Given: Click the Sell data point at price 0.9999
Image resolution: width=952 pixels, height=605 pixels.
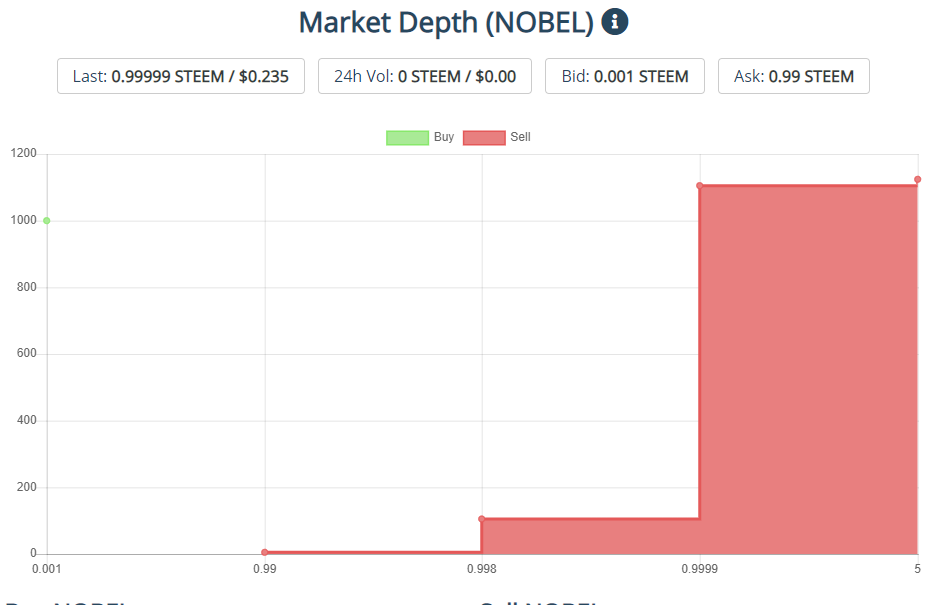Looking at the screenshot, I should pyautogui.click(x=700, y=186).
